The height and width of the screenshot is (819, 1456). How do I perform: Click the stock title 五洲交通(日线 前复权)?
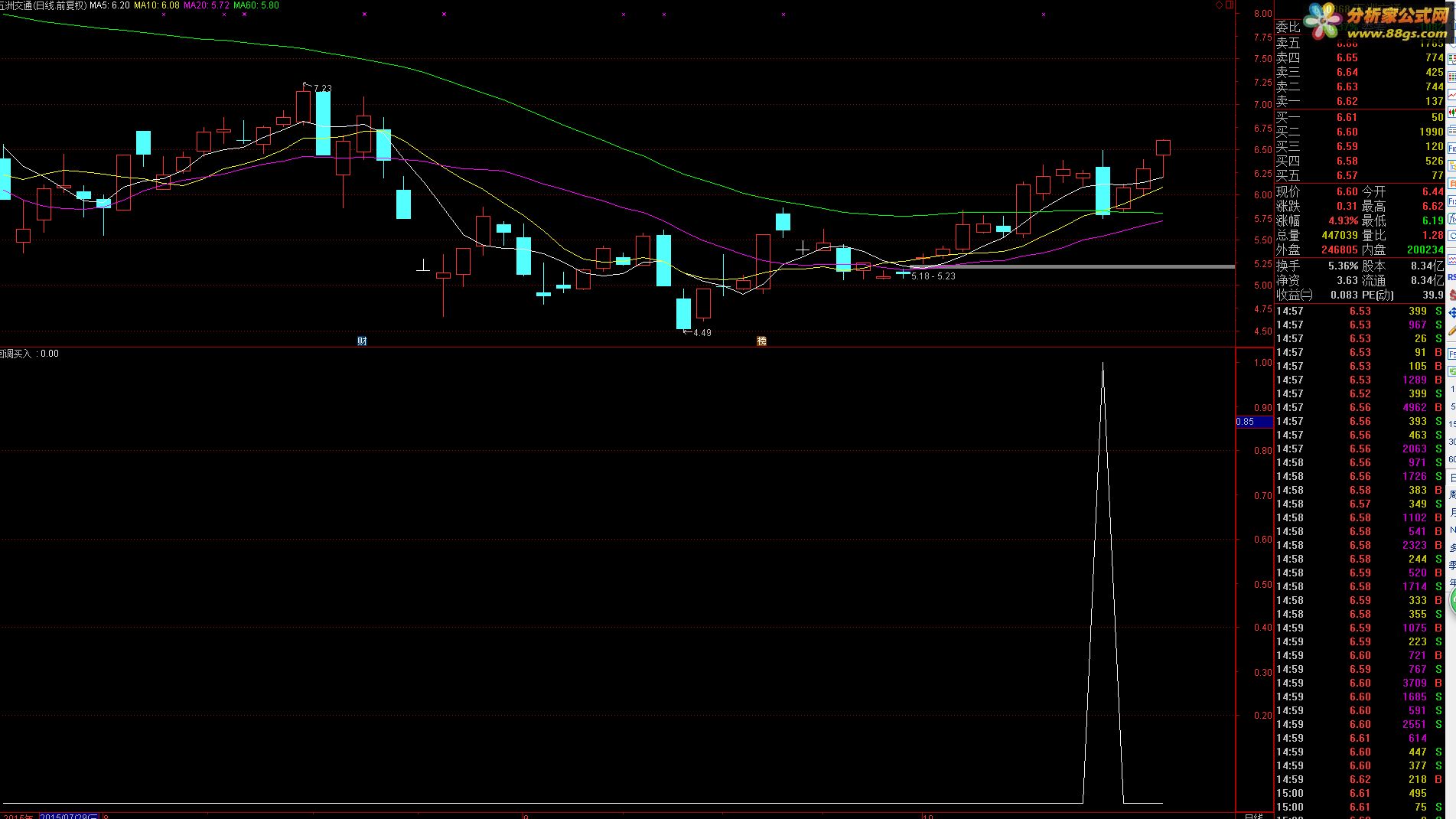[43, 5]
